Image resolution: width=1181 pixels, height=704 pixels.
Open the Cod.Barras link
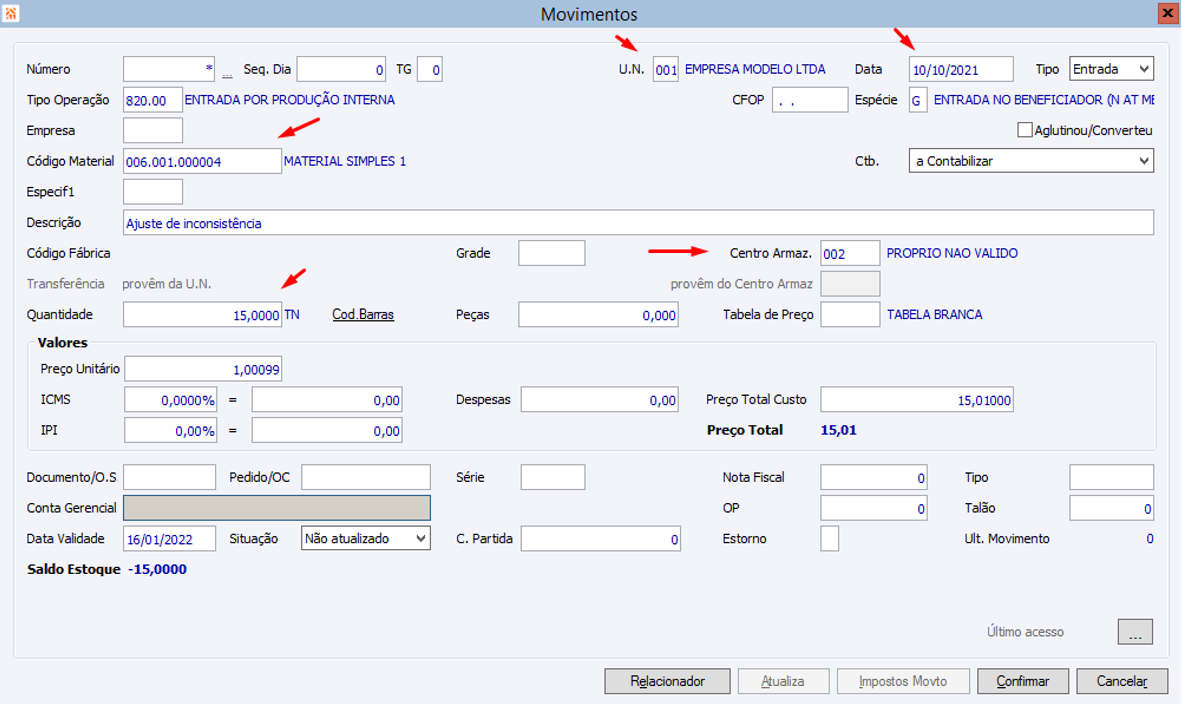click(363, 314)
